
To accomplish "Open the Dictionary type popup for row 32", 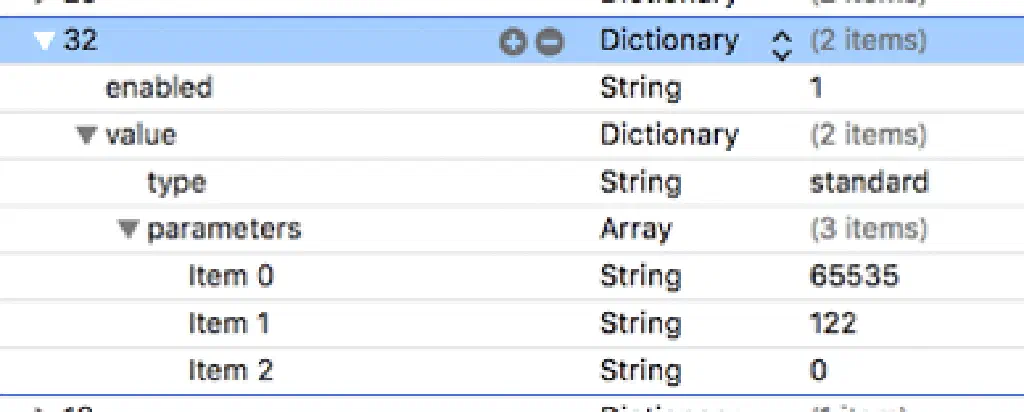I will tap(782, 42).
